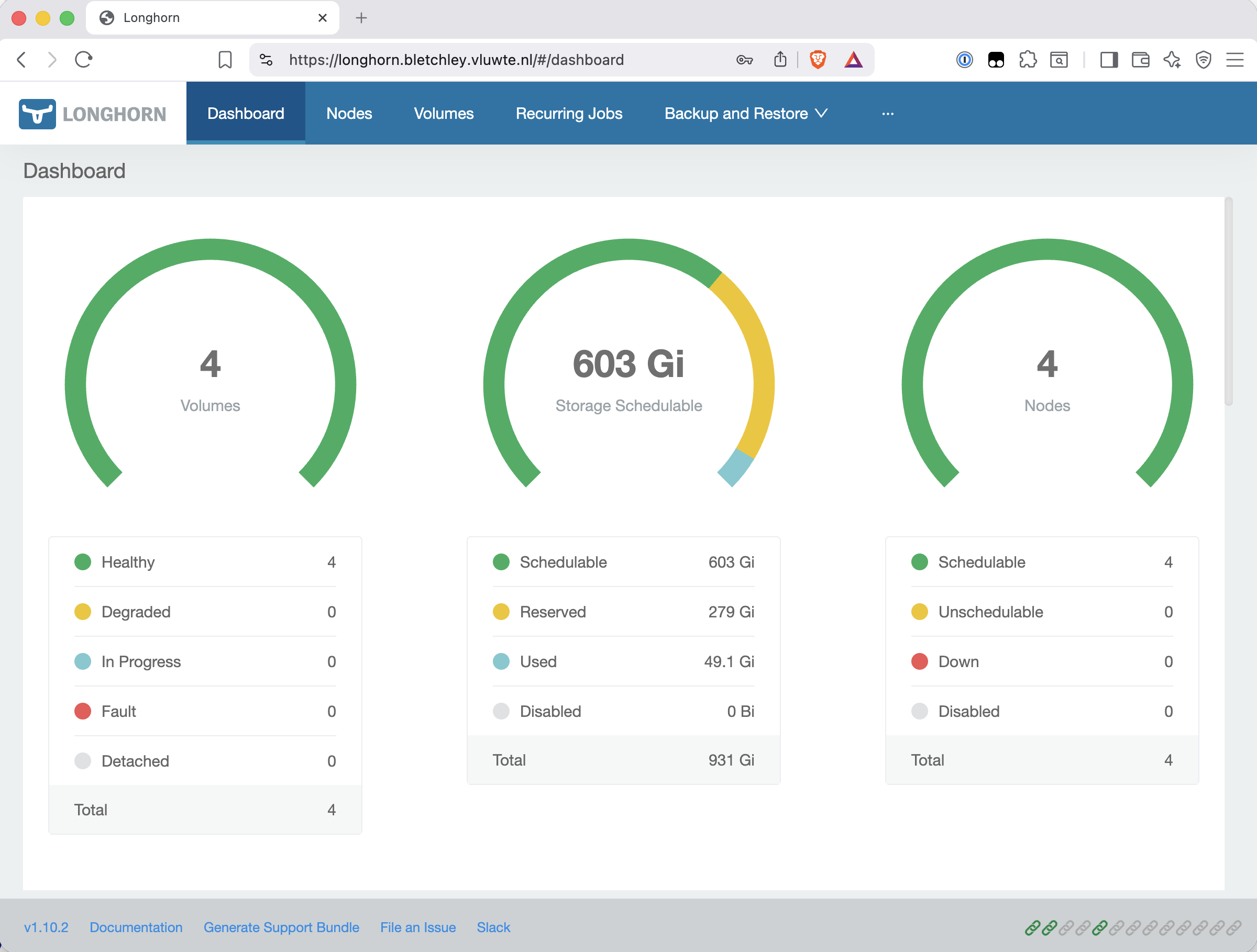This screenshot has height=952, width=1257.
Task: Expand the Backup and Restore dropdown
Action: point(745,113)
